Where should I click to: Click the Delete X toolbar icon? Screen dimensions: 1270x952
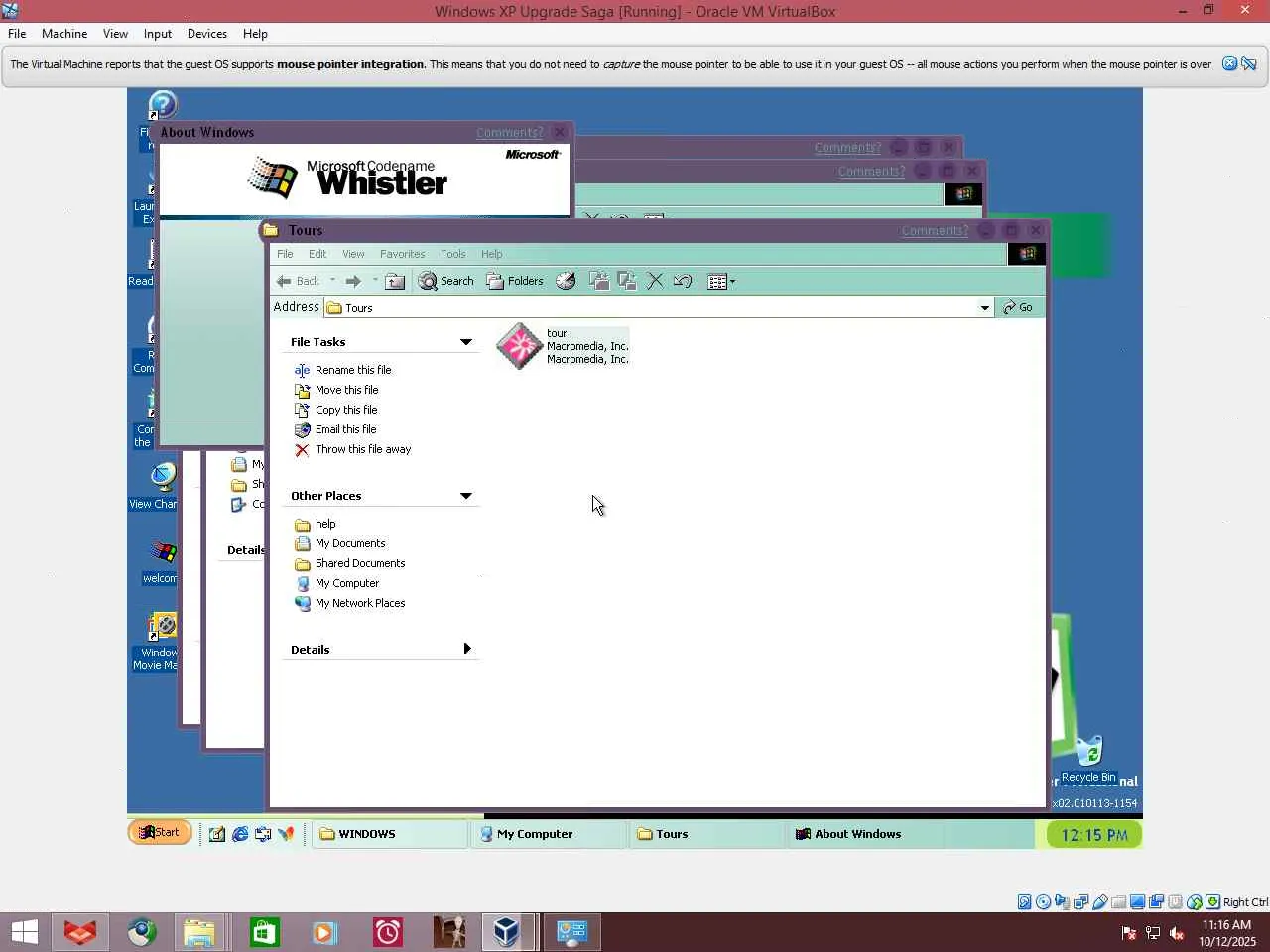[655, 281]
